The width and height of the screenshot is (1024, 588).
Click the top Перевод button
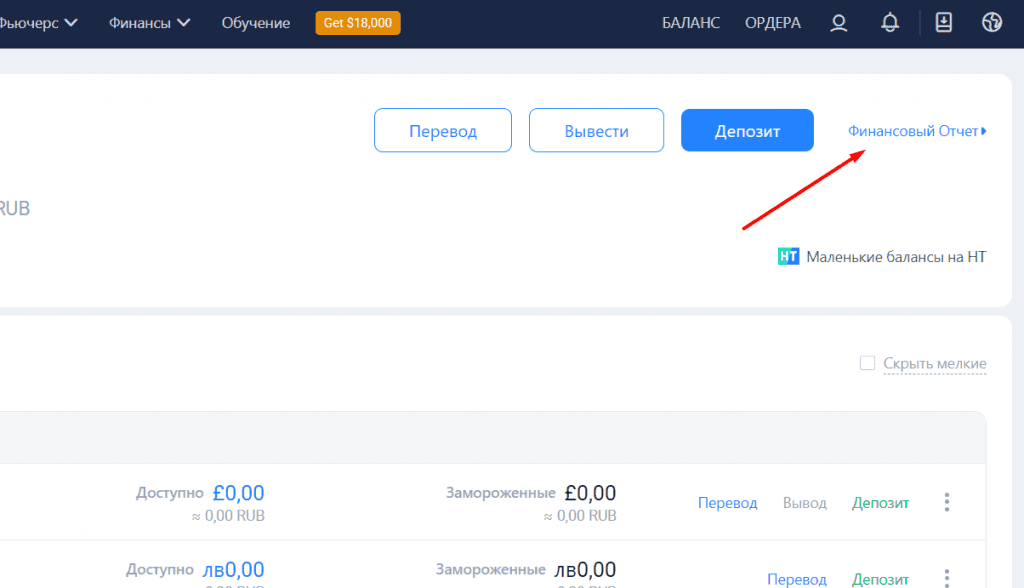[443, 131]
